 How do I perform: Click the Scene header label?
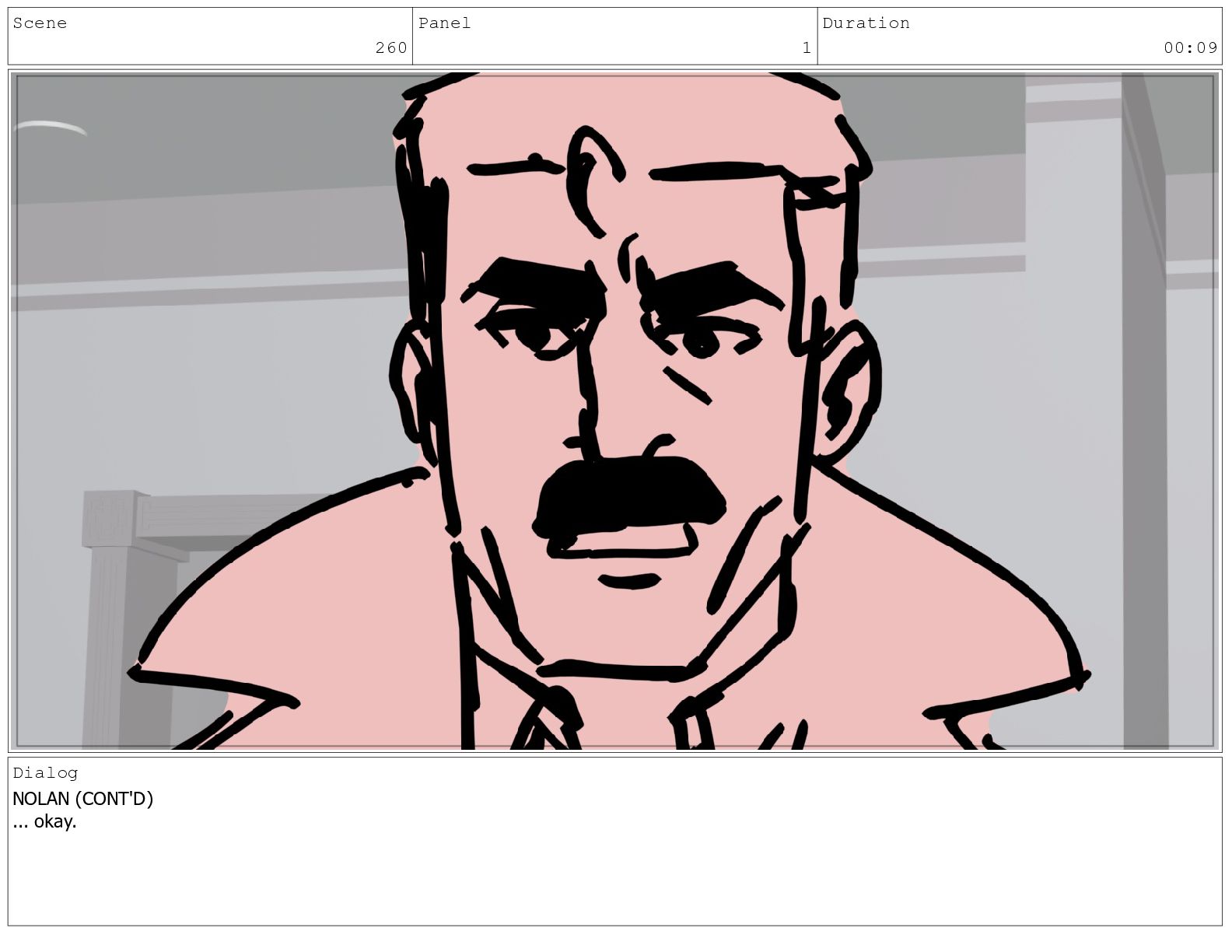coord(40,23)
